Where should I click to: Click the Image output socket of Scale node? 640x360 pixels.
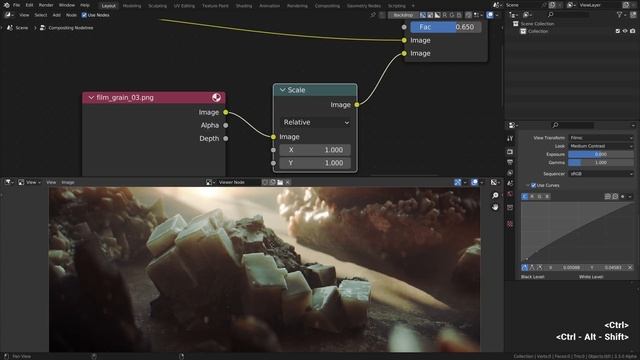pyautogui.click(x=357, y=105)
